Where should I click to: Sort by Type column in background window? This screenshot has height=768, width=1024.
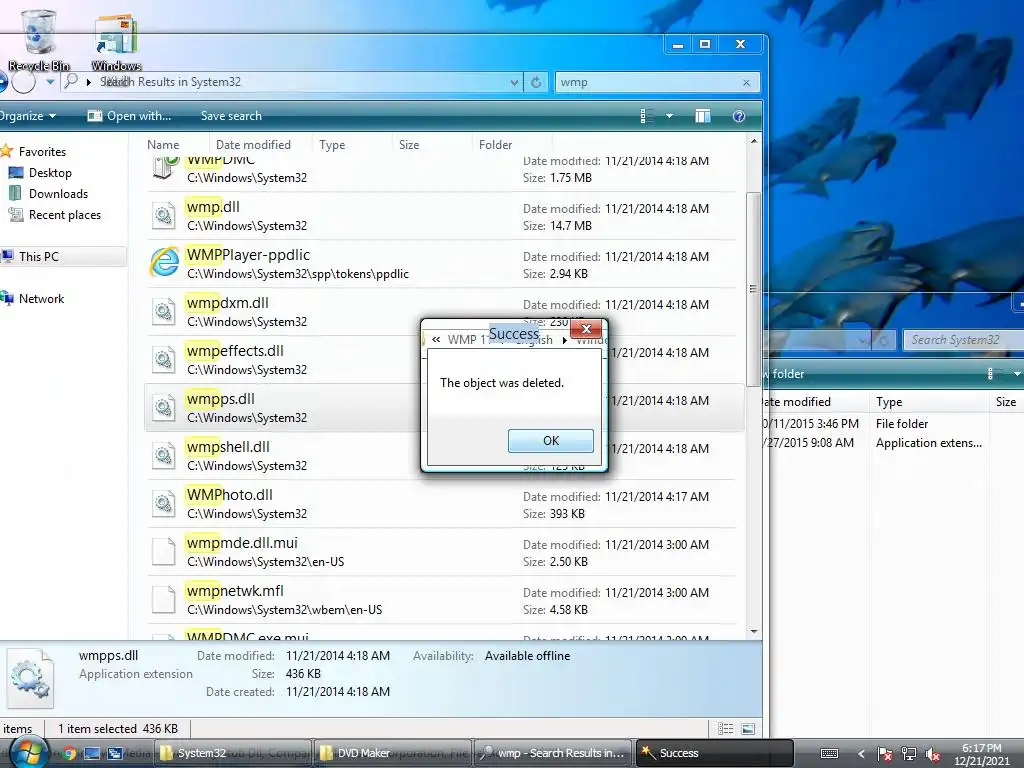click(889, 402)
